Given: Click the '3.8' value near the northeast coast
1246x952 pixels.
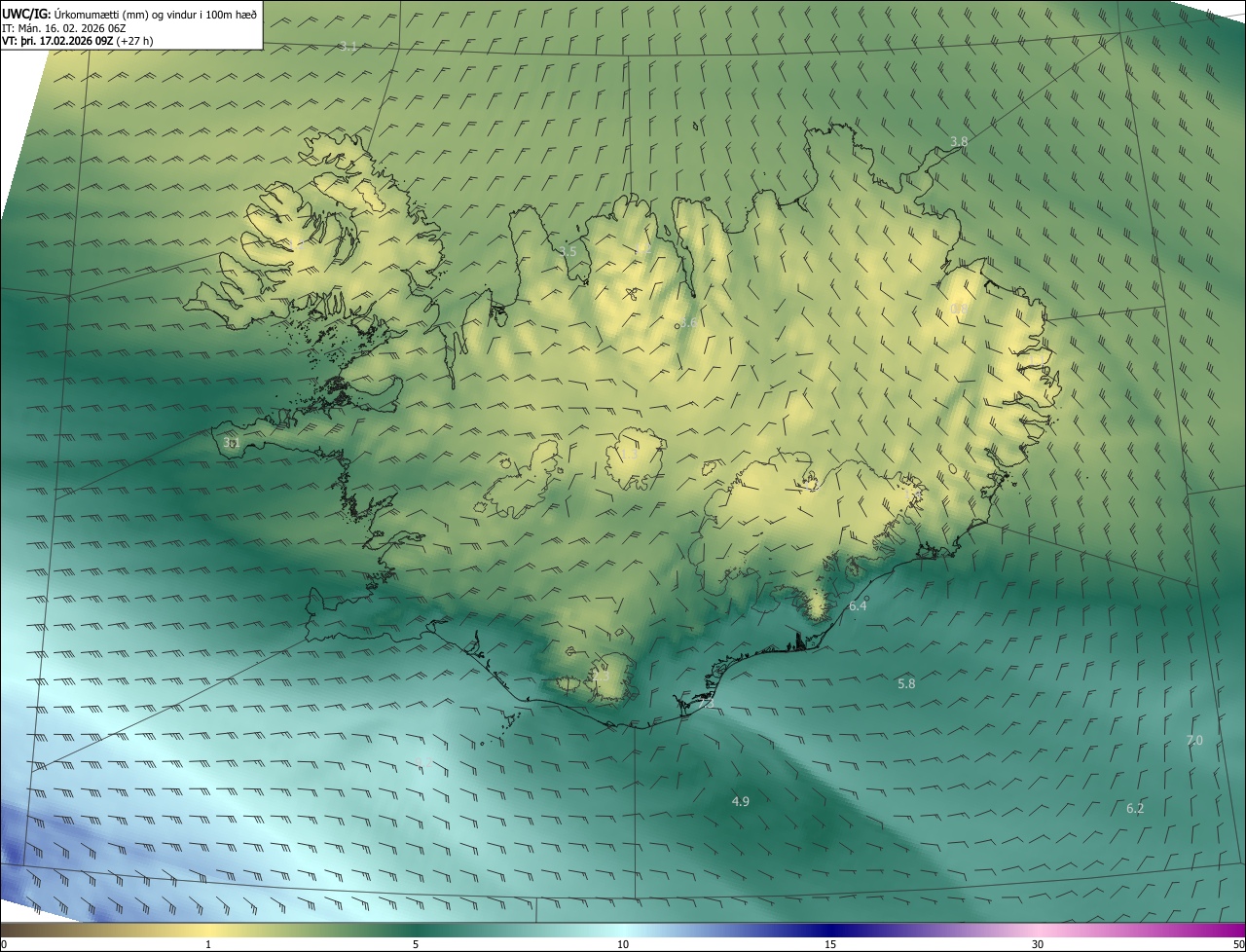Looking at the screenshot, I should [959, 141].
